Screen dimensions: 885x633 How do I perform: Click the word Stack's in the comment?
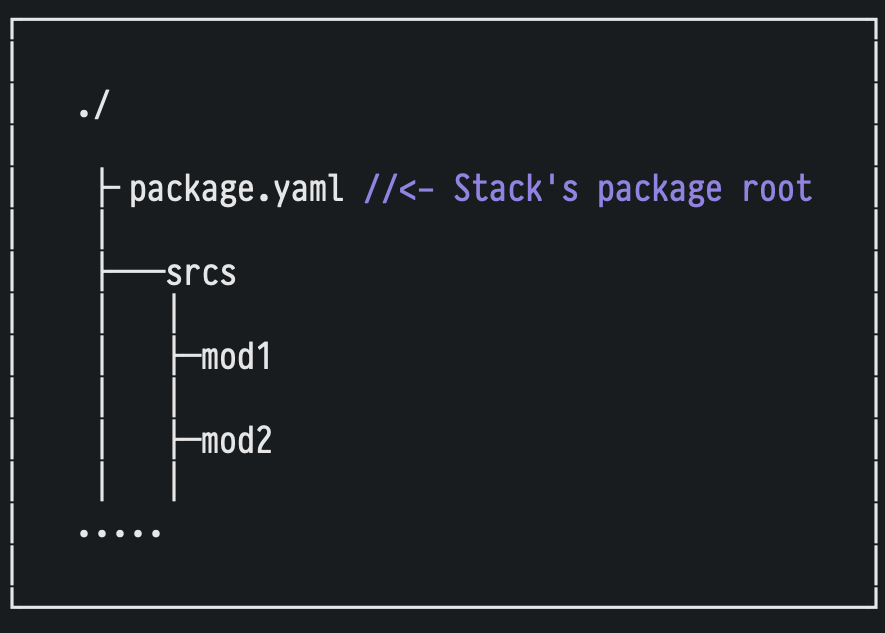click(x=516, y=189)
